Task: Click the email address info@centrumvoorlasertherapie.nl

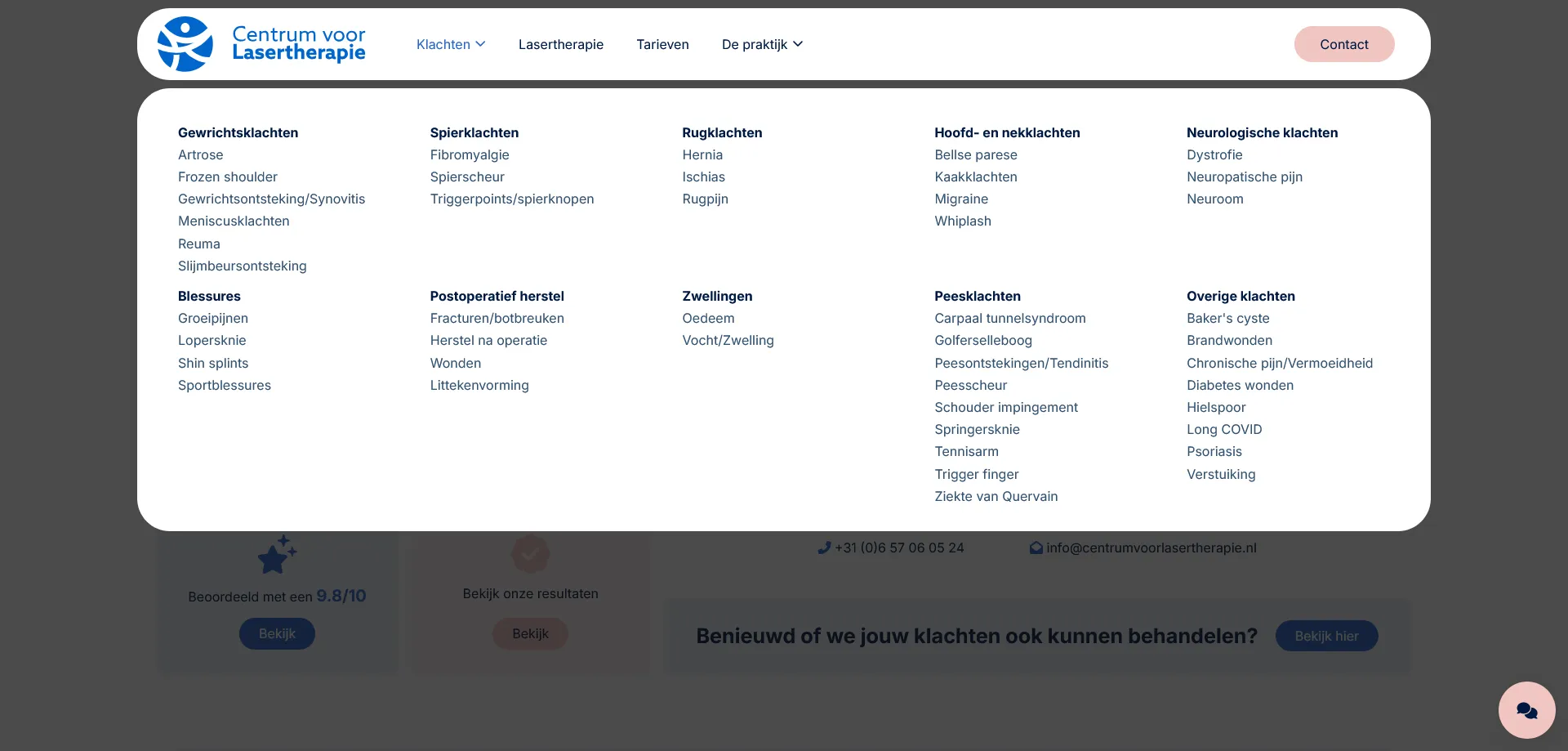Action: tap(1151, 548)
